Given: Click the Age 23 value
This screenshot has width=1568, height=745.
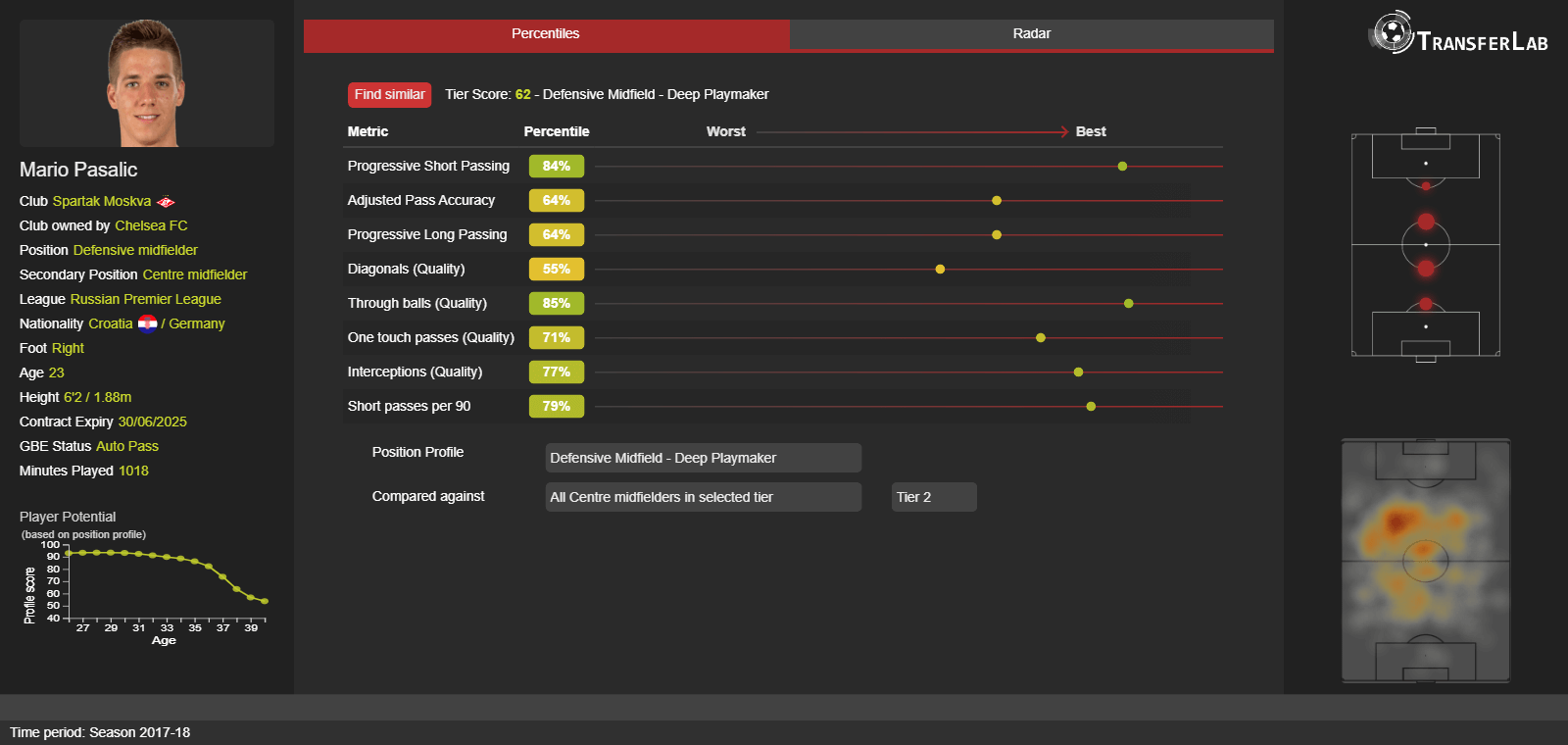Looking at the screenshot, I should (56, 372).
